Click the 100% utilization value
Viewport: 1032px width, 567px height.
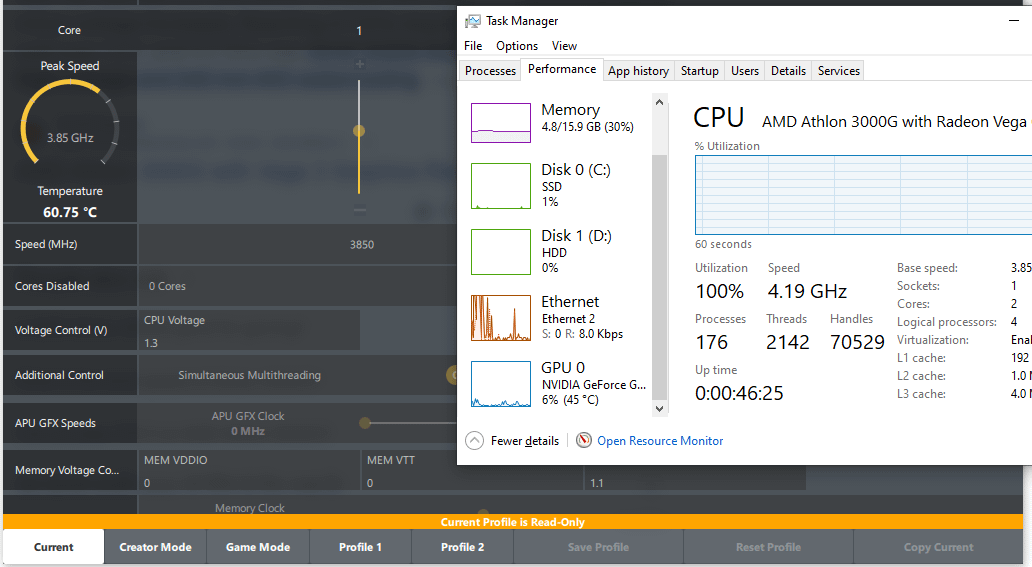[x=719, y=291]
